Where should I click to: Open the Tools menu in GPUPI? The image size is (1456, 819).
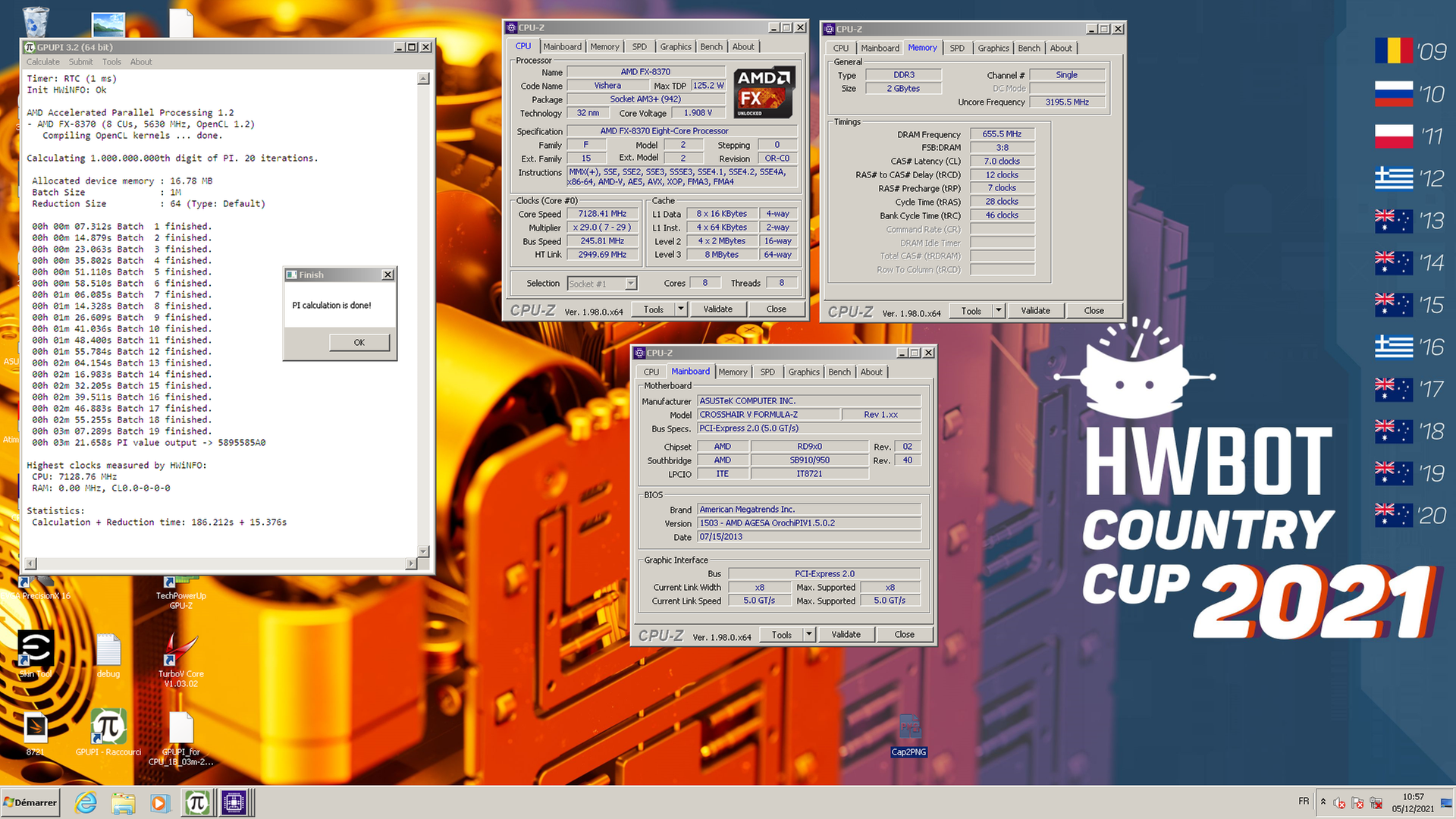(111, 62)
